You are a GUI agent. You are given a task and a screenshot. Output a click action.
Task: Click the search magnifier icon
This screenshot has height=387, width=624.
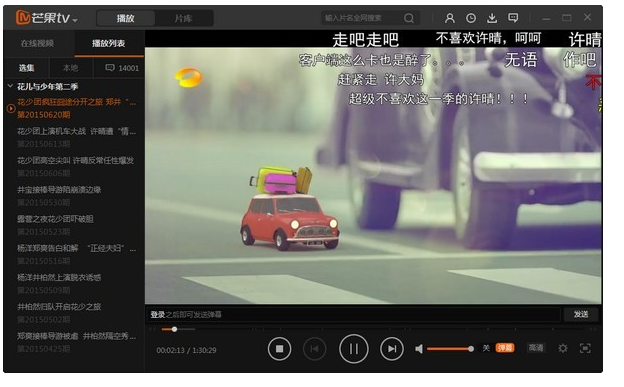click(409, 18)
